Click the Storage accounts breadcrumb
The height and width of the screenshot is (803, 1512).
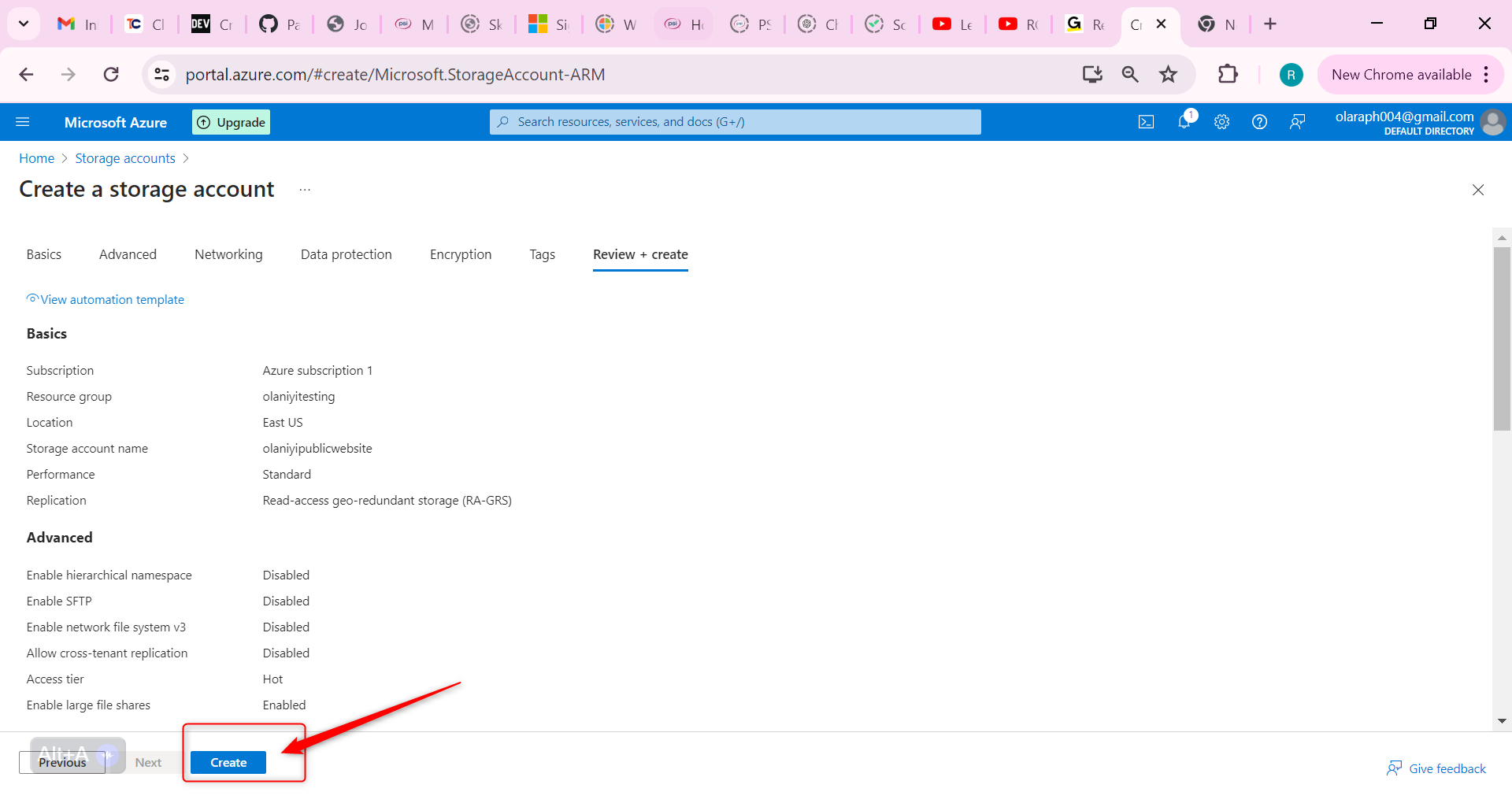click(x=125, y=158)
